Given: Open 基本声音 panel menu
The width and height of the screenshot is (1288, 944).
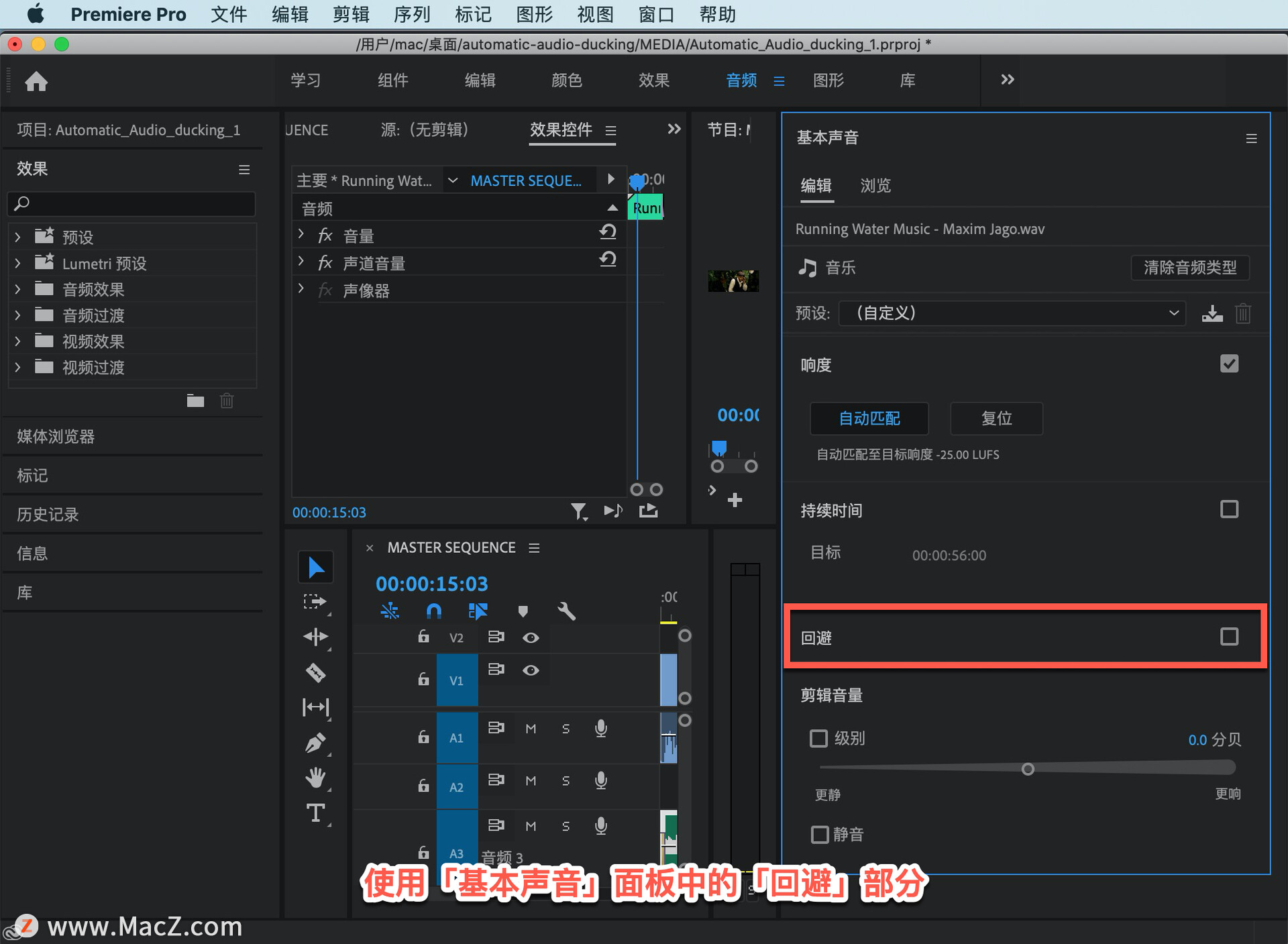Looking at the screenshot, I should pyautogui.click(x=1251, y=138).
